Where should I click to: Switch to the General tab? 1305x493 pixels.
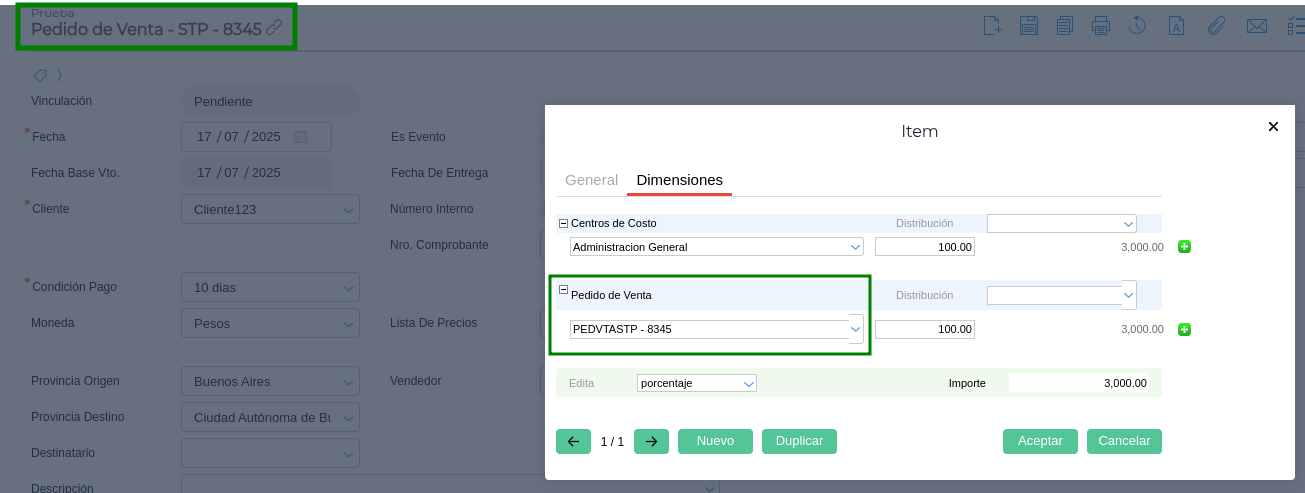(591, 180)
